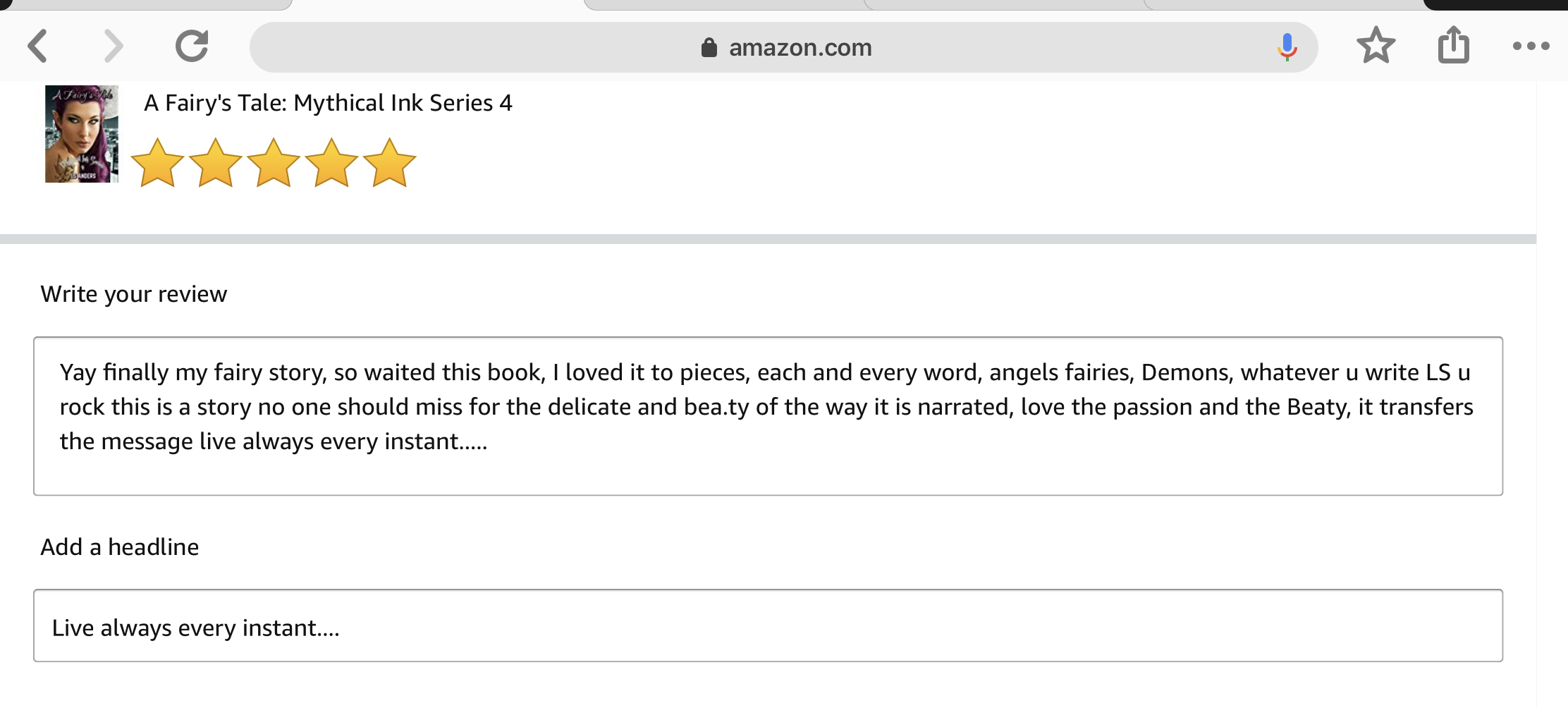Image resolution: width=1568 pixels, height=708 pixels.
Task: Click inside the review text box
Action: pos(768,416)
